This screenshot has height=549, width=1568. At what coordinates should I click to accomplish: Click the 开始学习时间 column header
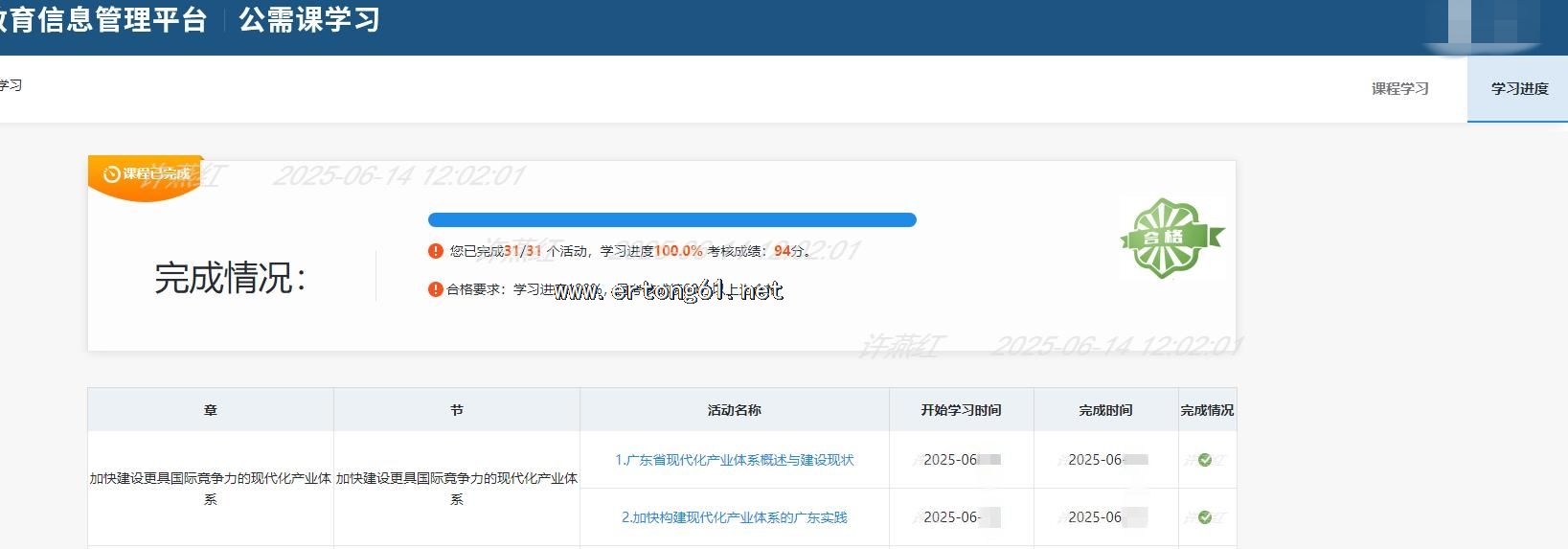pos(961,410)
